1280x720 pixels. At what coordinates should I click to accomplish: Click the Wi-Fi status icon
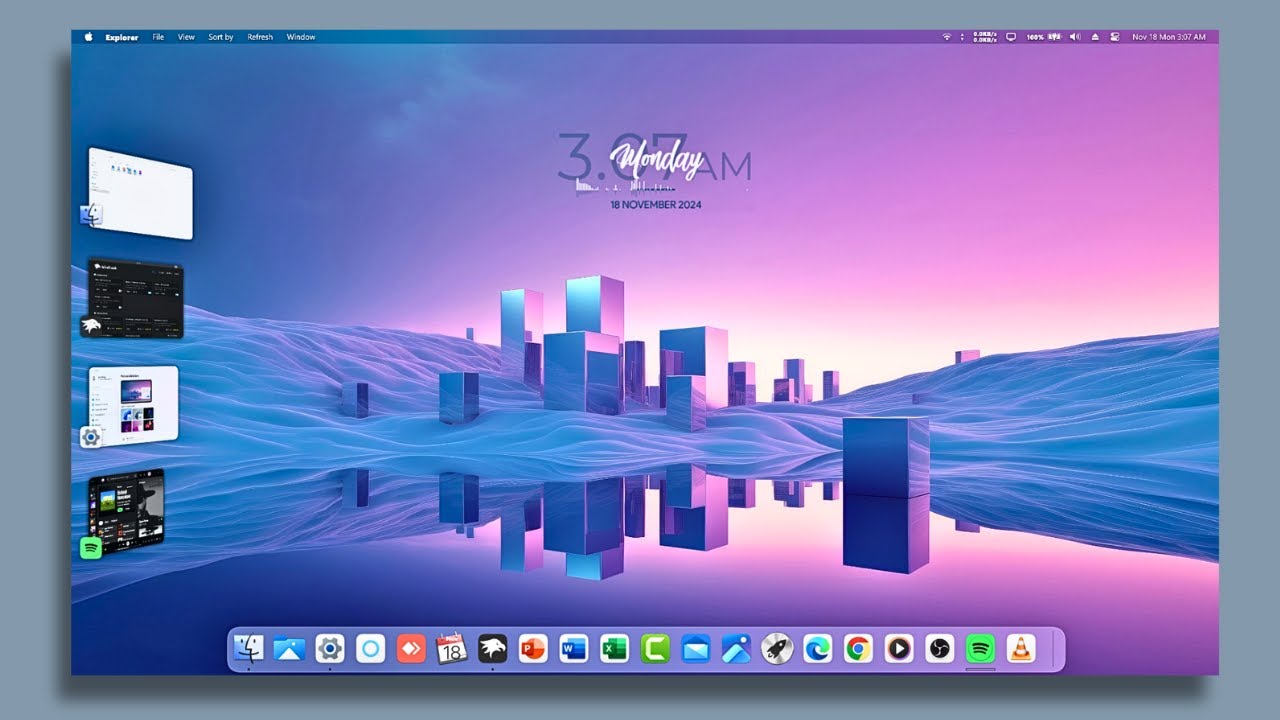(947, 36)
